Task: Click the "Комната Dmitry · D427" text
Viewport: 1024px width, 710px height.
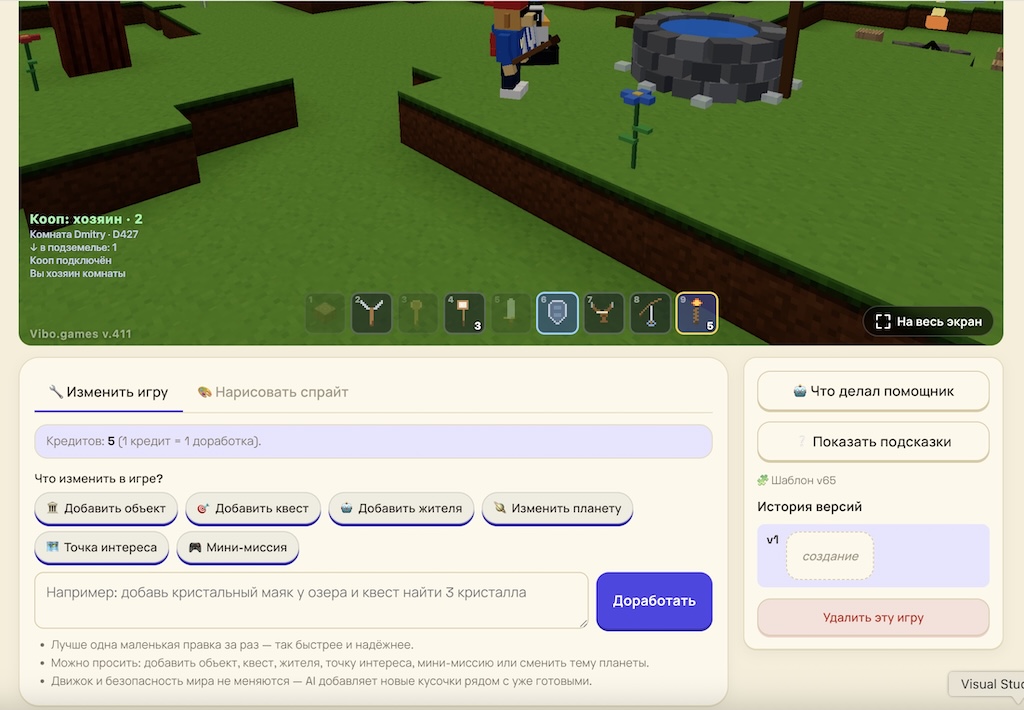Action: tap(84, 234)
